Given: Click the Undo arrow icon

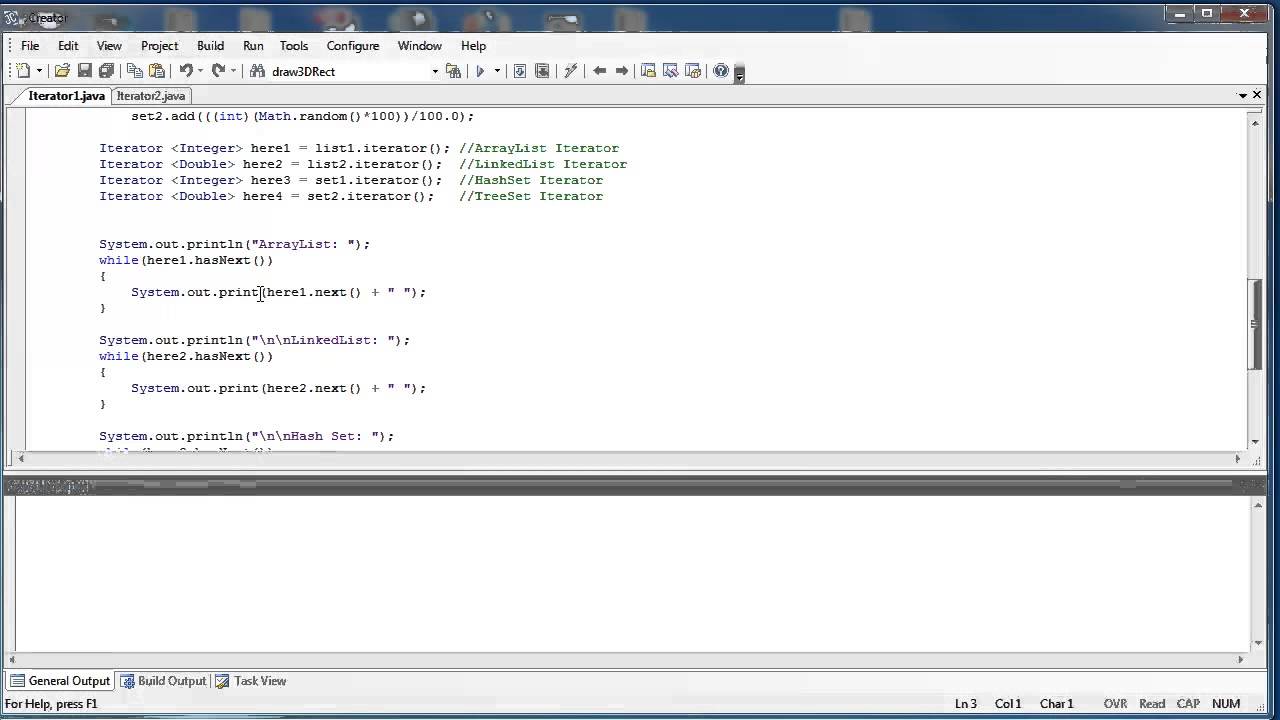Looking at the screenshot, I should pos(185,71).
